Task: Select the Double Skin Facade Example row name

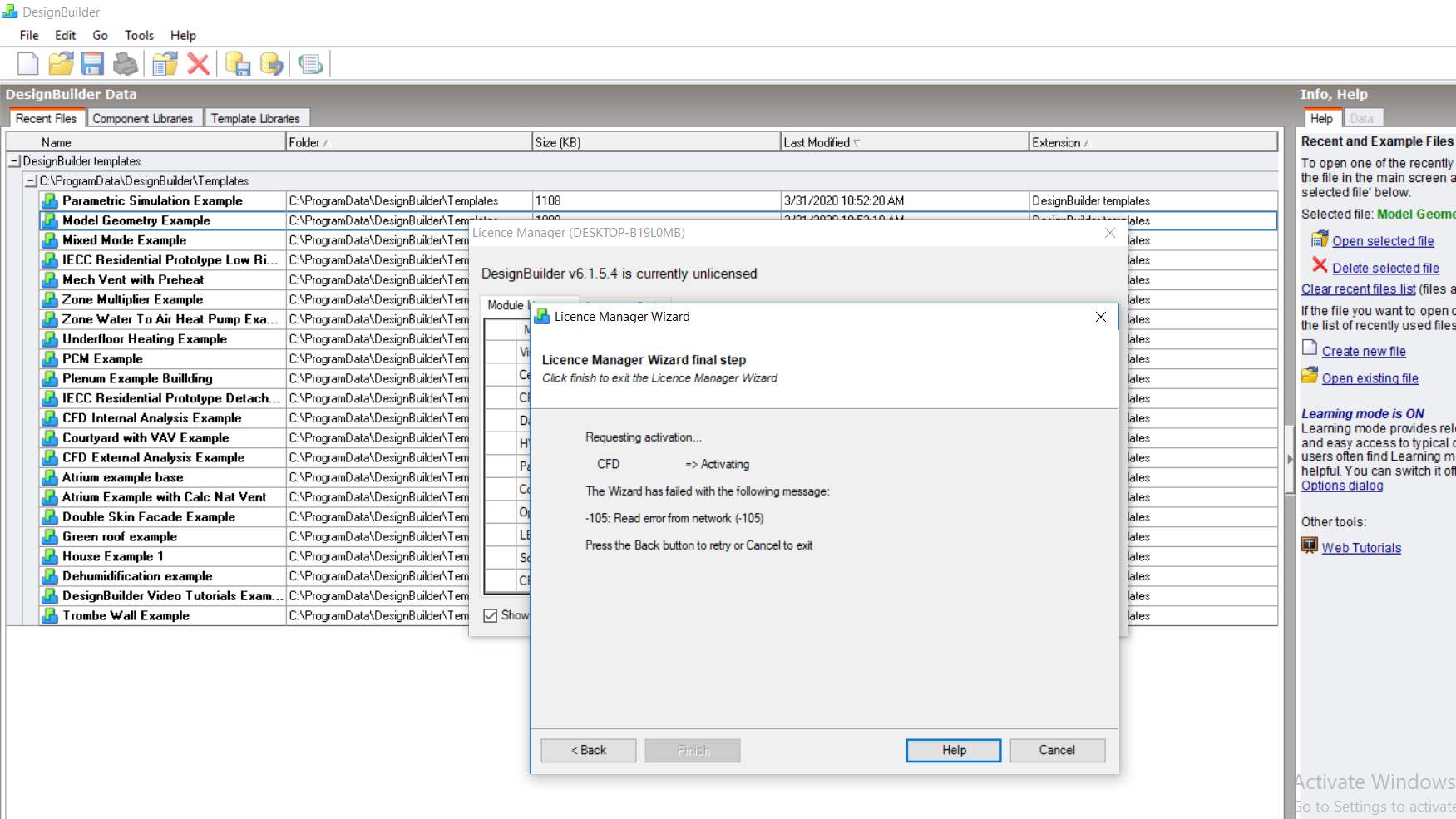Action: 149,517
